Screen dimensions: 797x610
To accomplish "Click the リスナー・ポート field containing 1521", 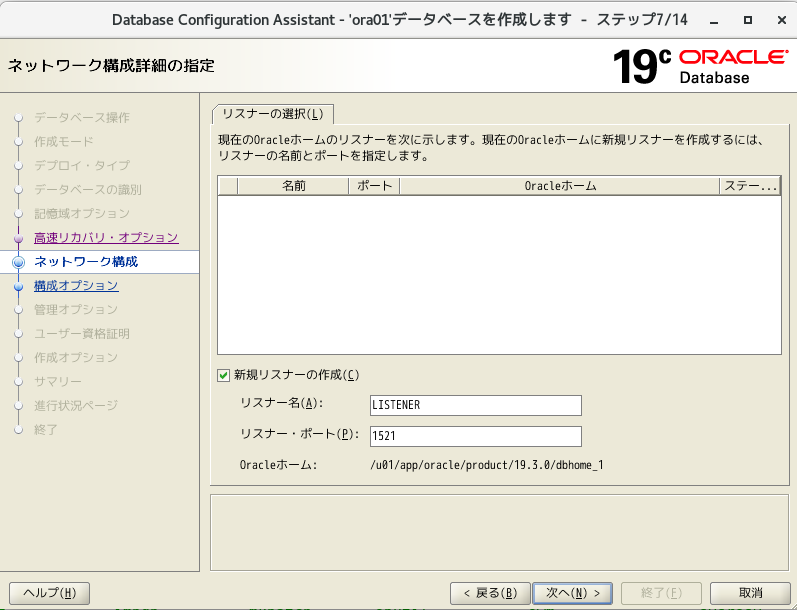I will click(476, 436).
